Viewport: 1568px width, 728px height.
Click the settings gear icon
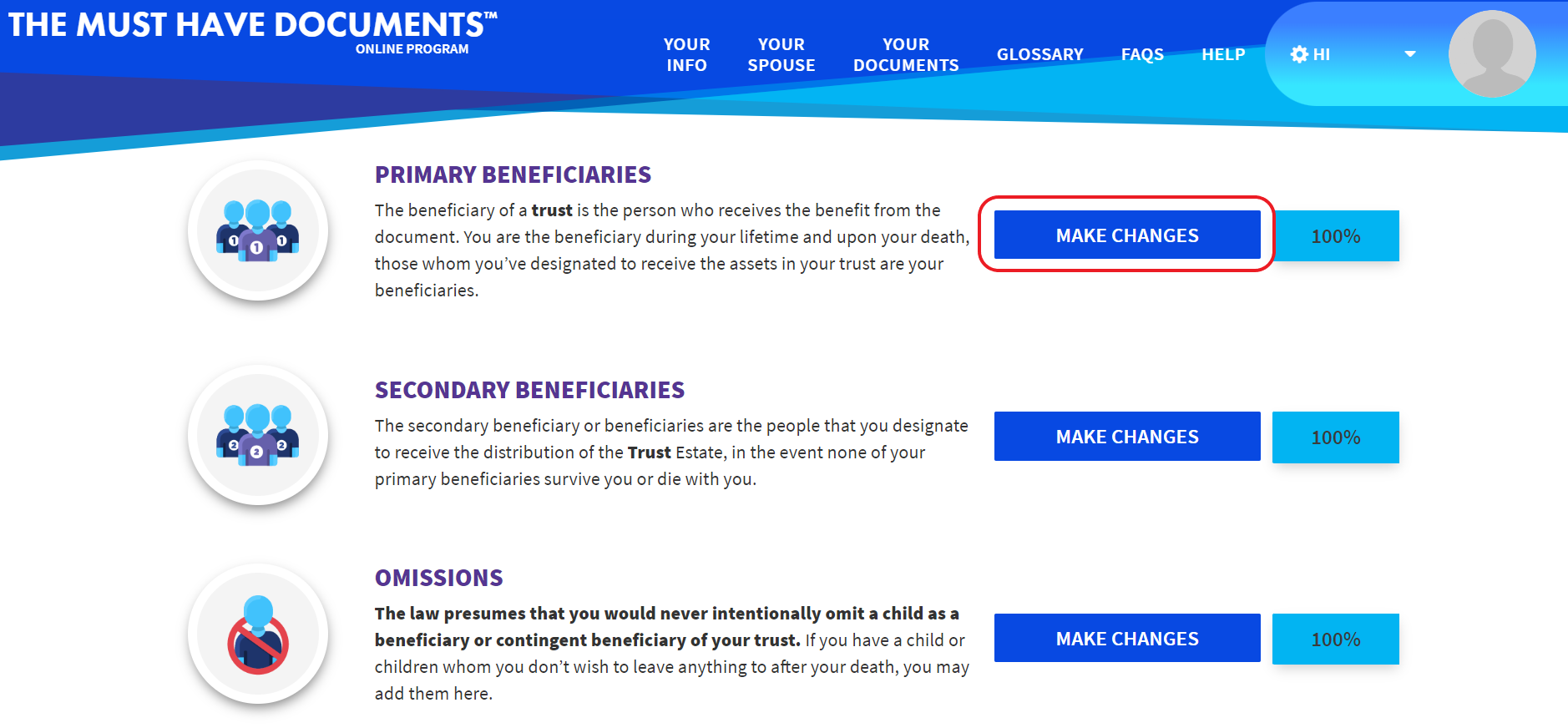click(1298, 54)
